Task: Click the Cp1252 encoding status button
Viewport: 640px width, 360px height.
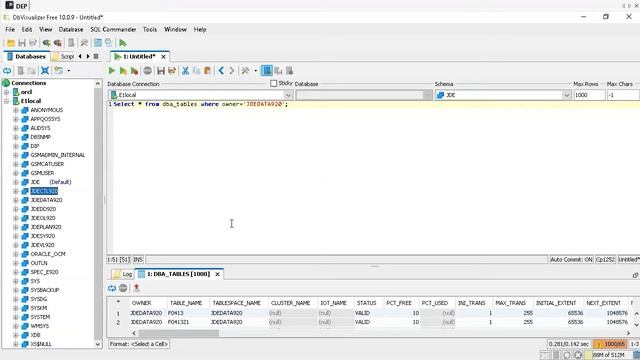Action: point(605,260)
